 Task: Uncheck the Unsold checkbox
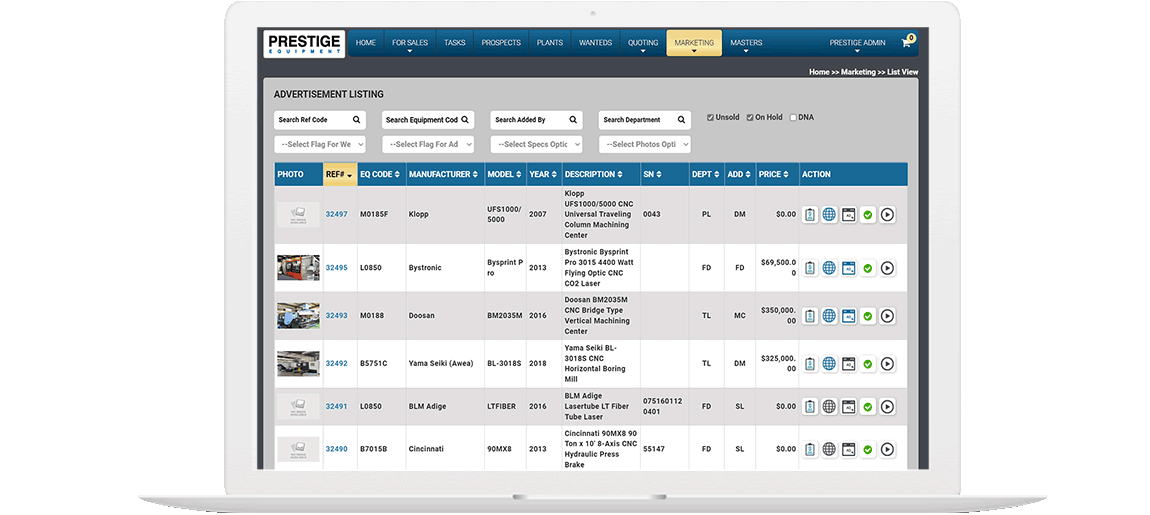(x=711, y=118)
